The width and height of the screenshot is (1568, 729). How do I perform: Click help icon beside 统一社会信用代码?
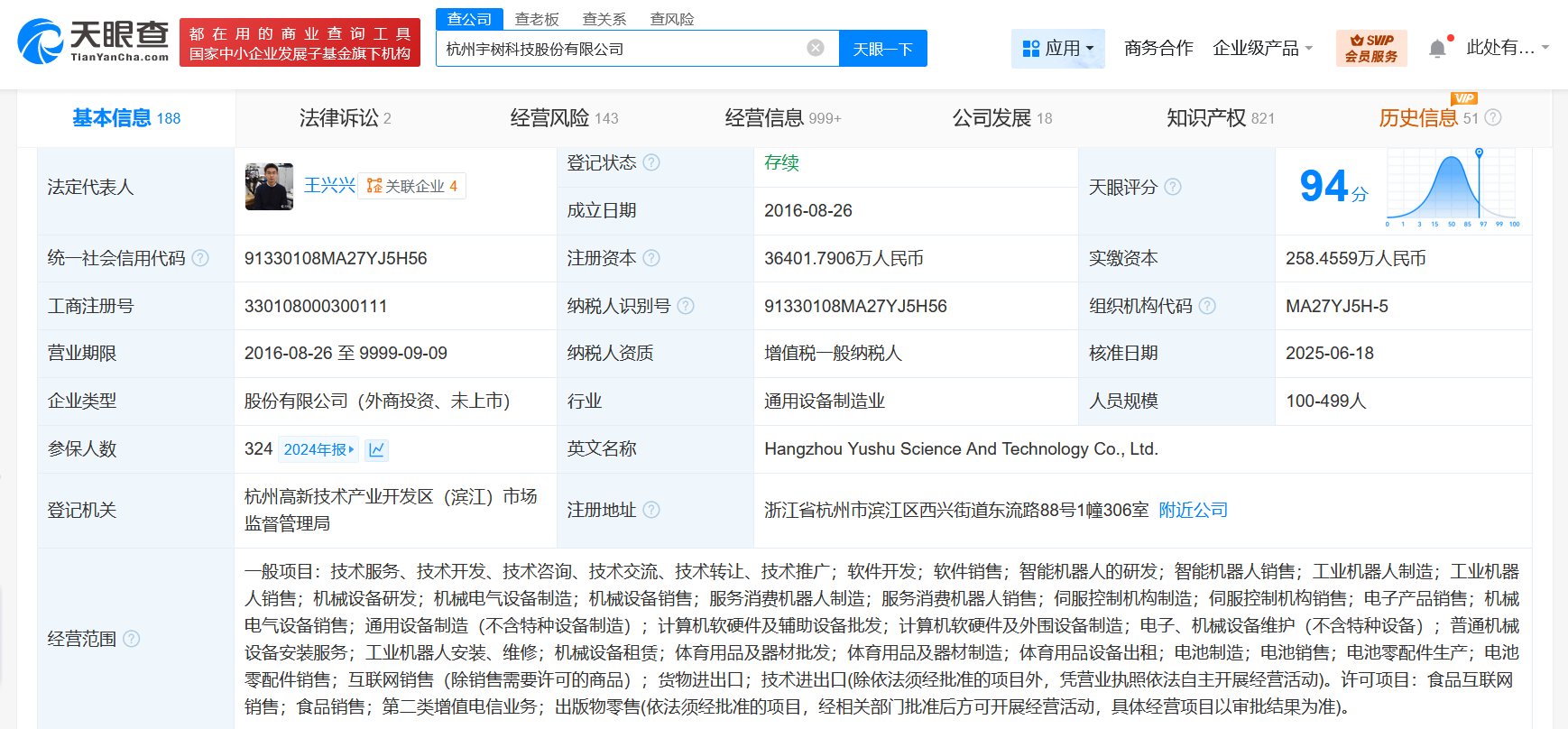click(x=200, y=258)
